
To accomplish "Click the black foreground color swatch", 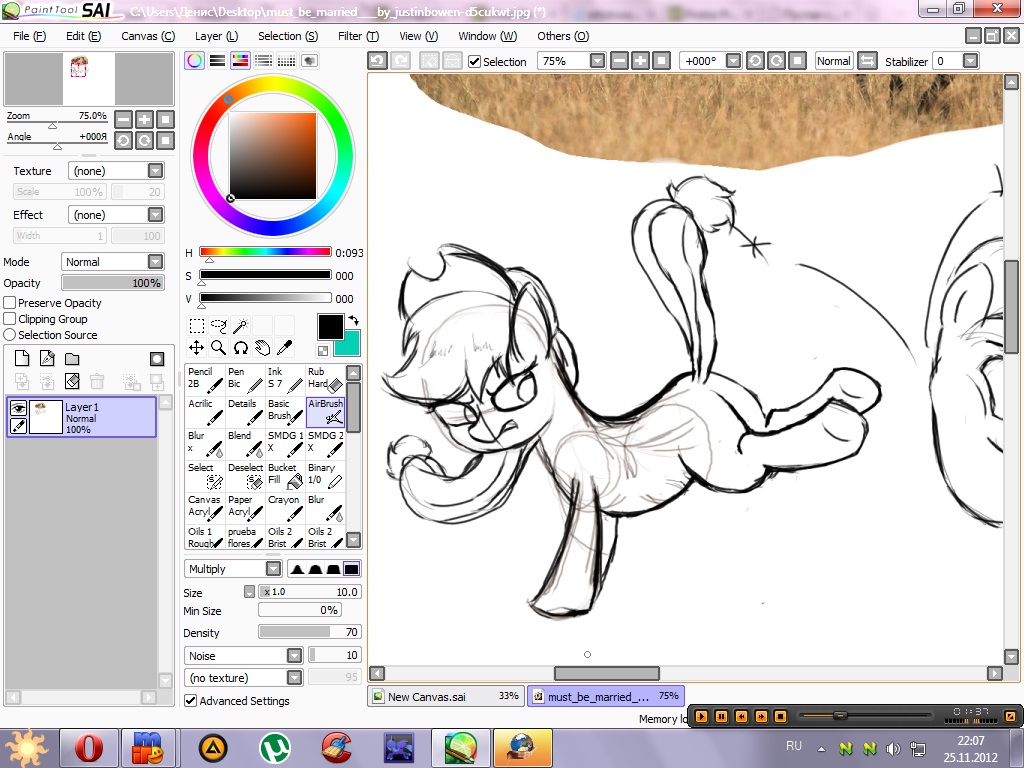I will tap(330, 327).
